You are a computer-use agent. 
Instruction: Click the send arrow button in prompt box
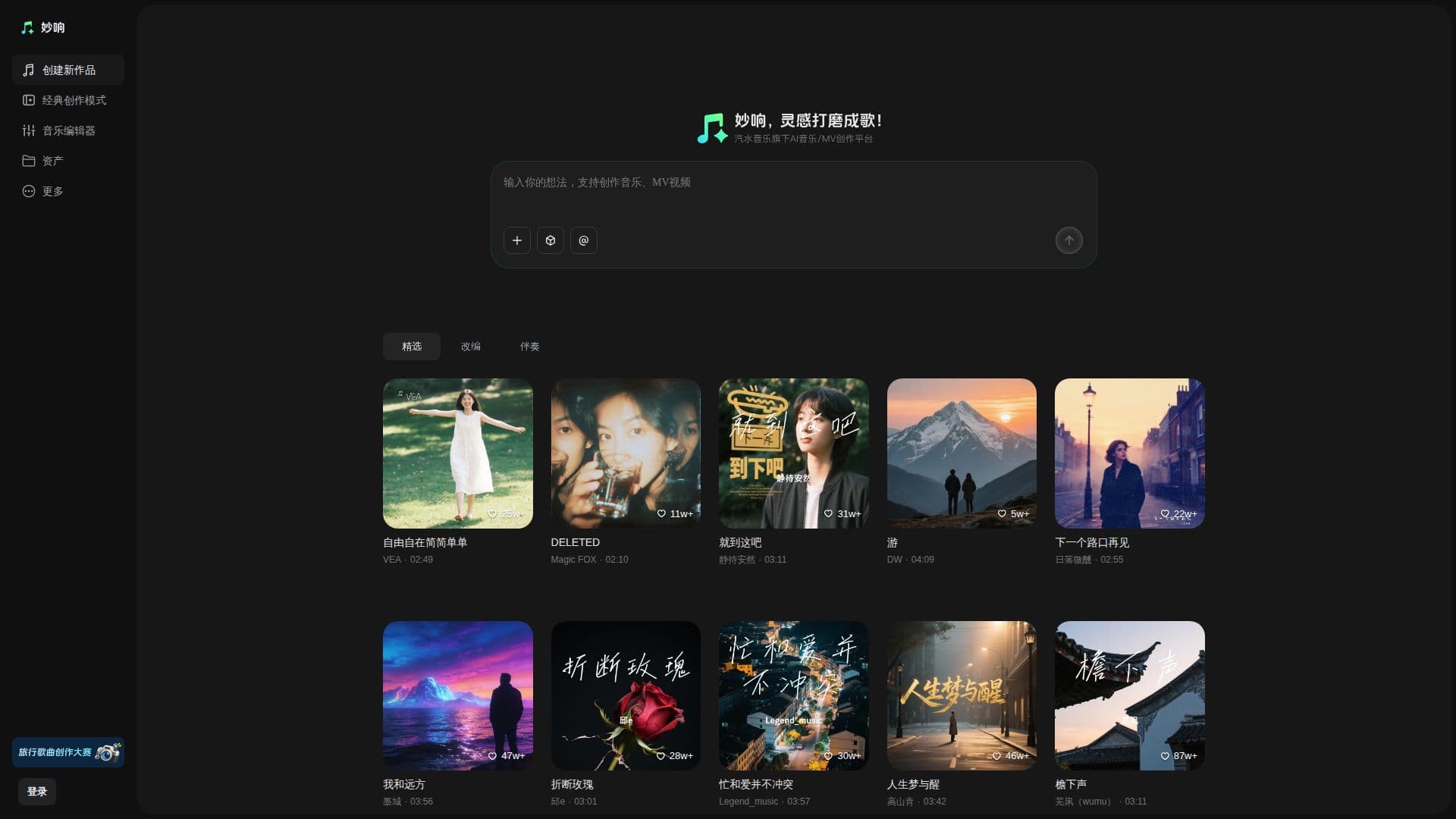[x=1069, y=240]
